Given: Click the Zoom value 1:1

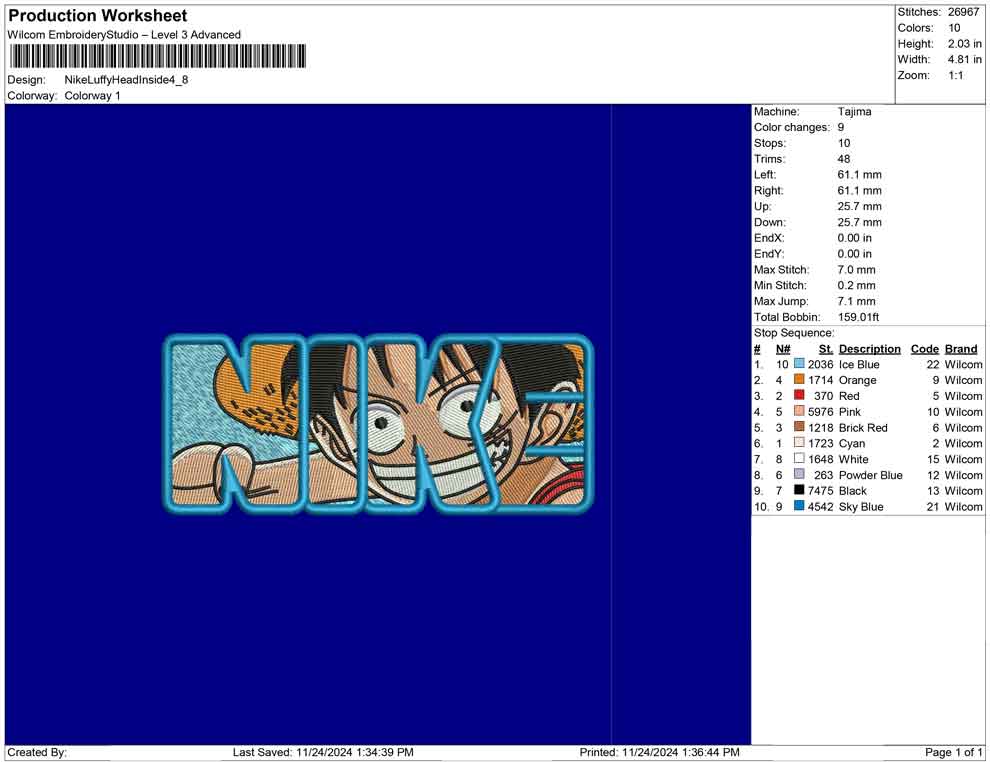Looking at the screenshot, I should (956, 75).
